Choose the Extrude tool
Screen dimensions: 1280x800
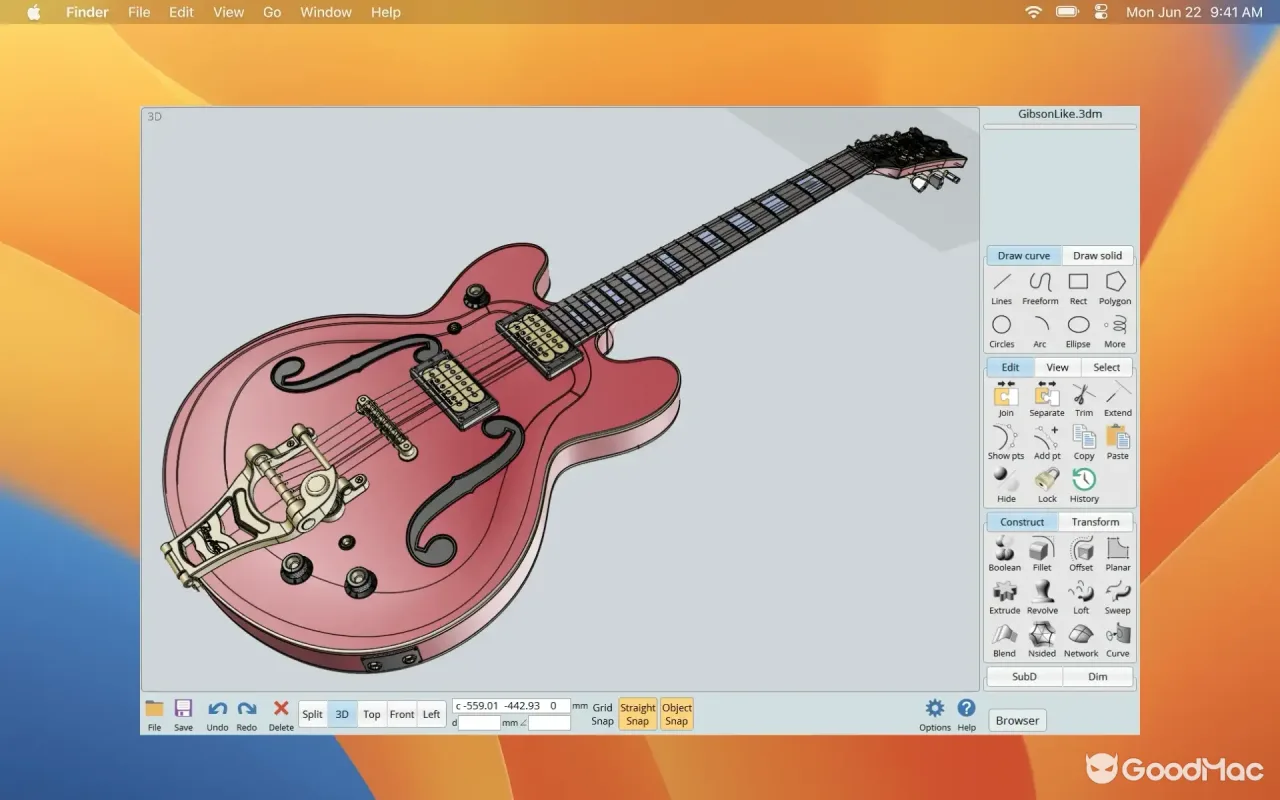tap(1004, 597)
